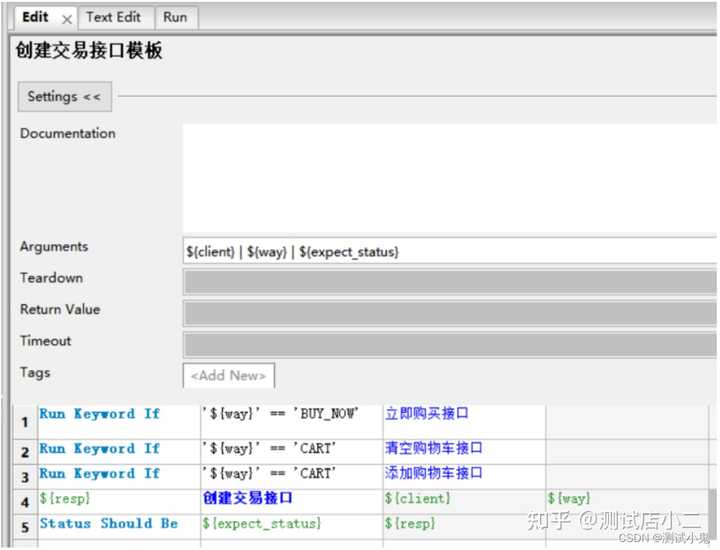Click row header number 4
The width and height of the screenshot is (720, 550).
click(x=25, y=501)
